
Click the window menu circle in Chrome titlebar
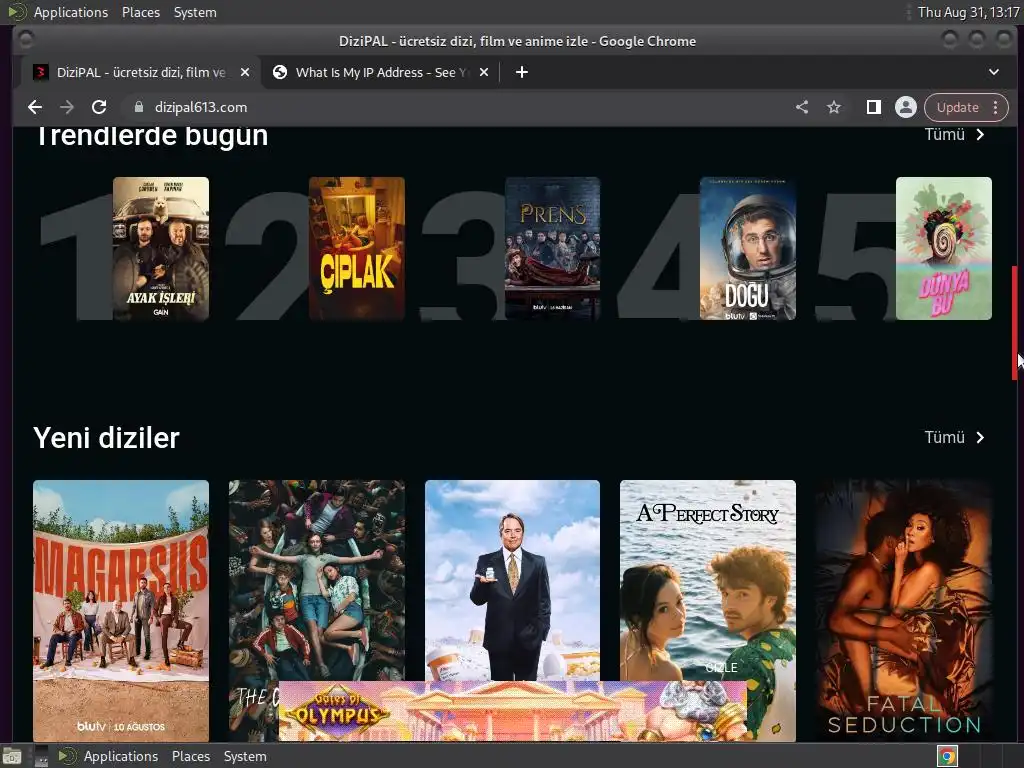tap(25, 40)
